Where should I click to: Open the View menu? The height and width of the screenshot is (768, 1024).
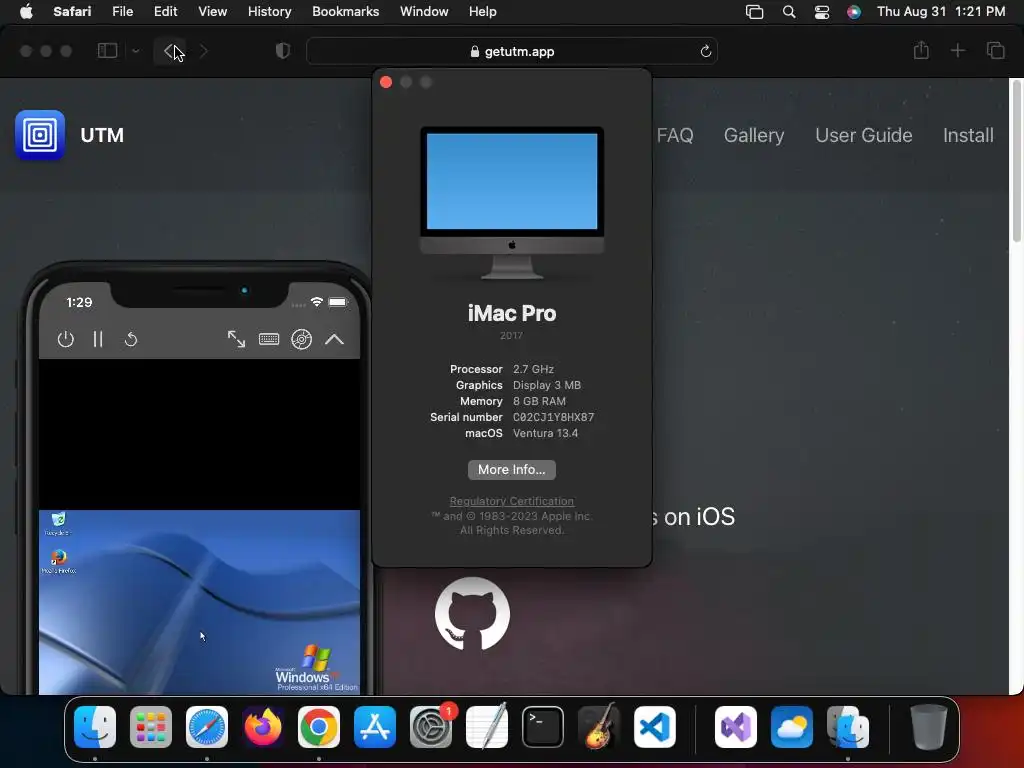tap(212, 11)
